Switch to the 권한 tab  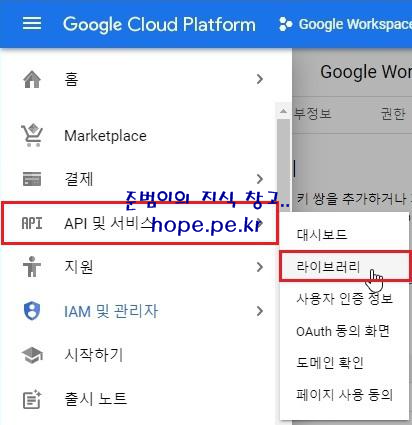[393, 114]
